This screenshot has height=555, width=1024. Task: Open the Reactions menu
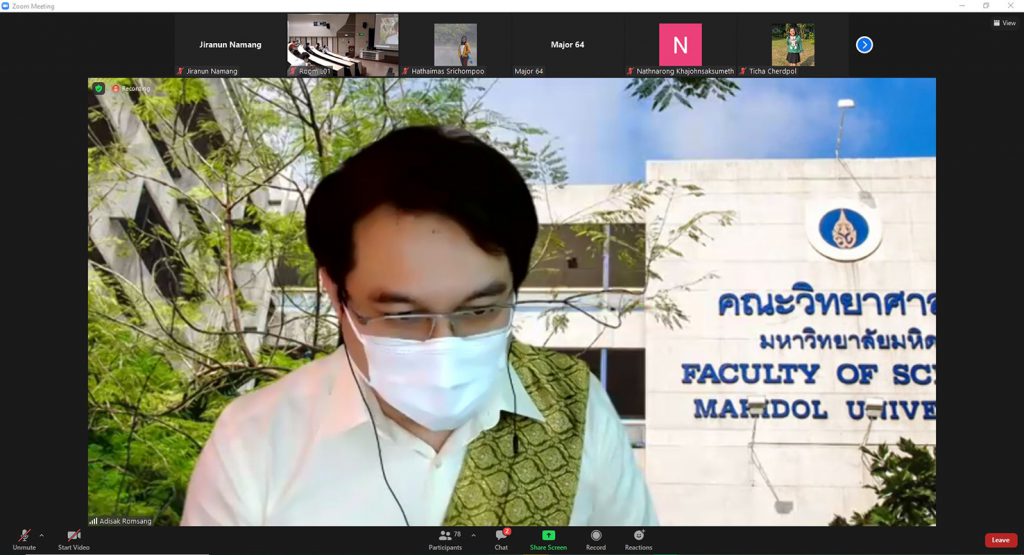click(x=638, y=538)
